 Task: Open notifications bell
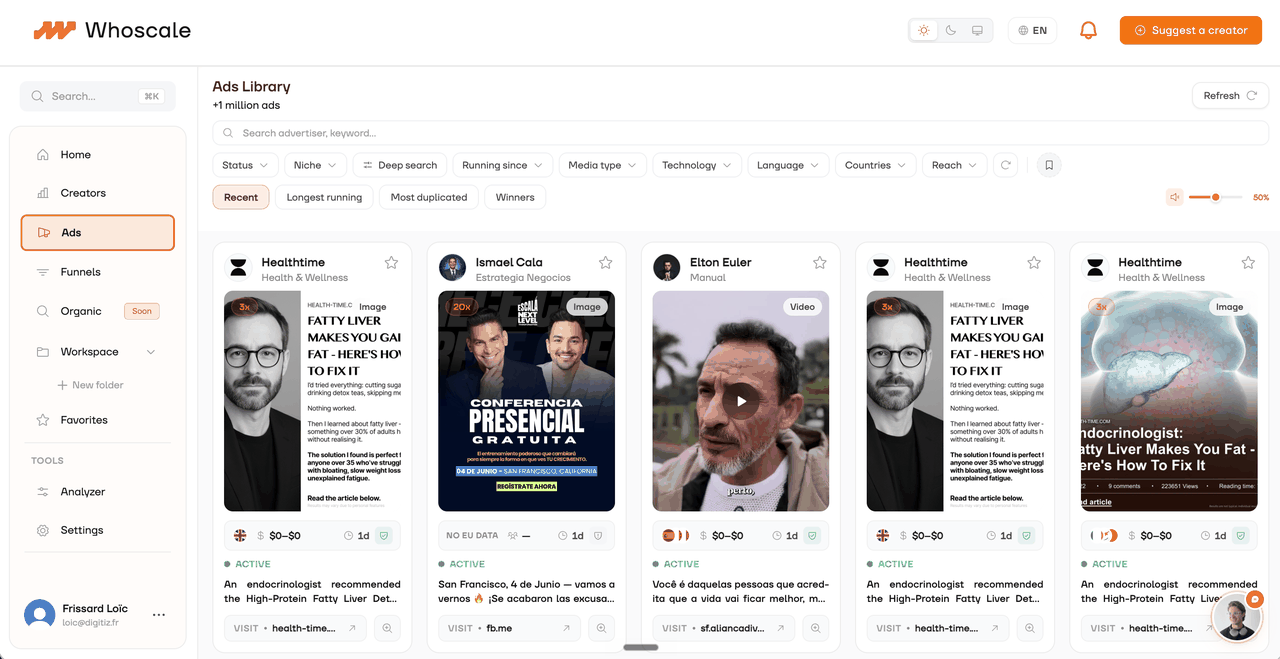1089,31
